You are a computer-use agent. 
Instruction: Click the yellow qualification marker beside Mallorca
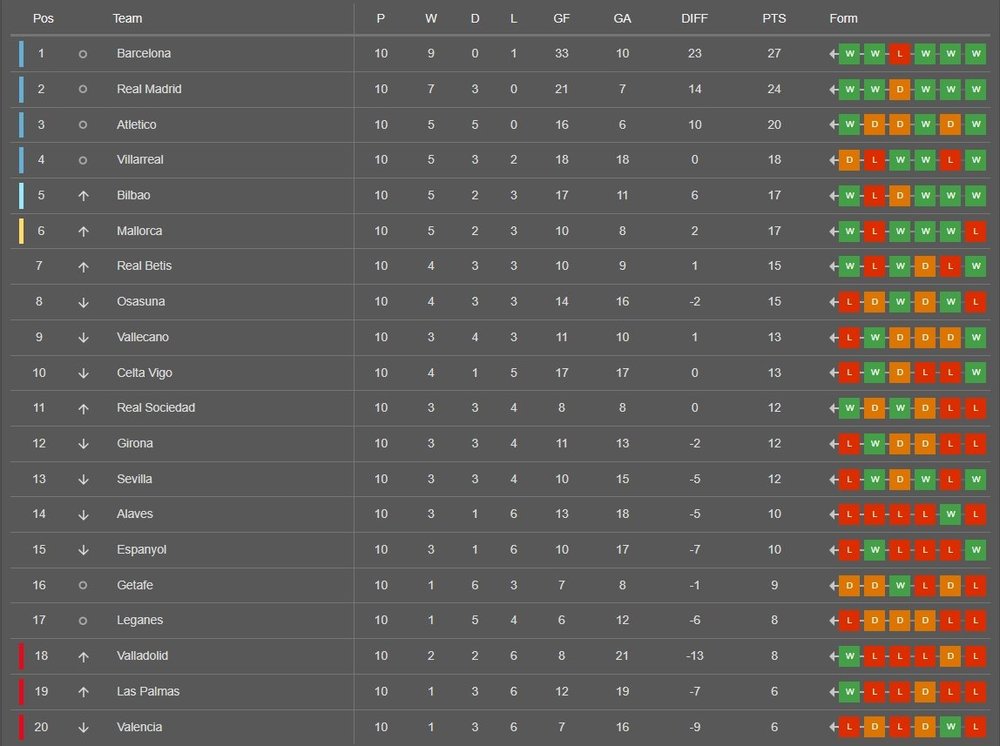pyautogui.click(x=21, y=231)
